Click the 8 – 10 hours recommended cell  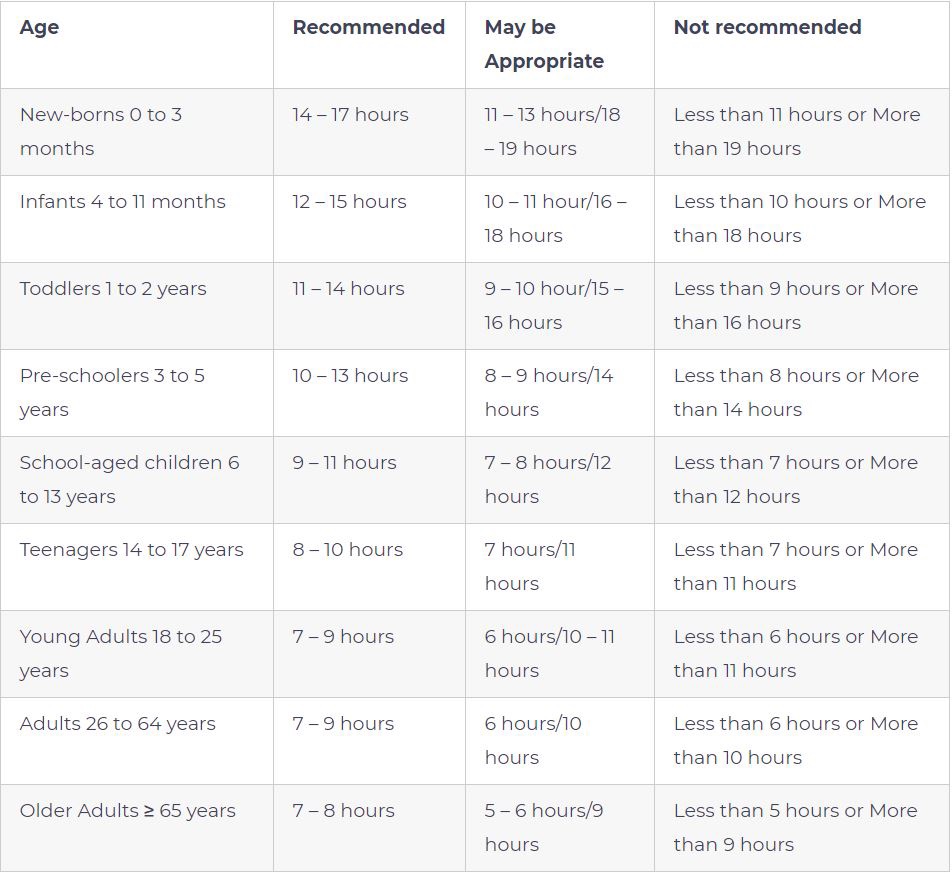347,550
